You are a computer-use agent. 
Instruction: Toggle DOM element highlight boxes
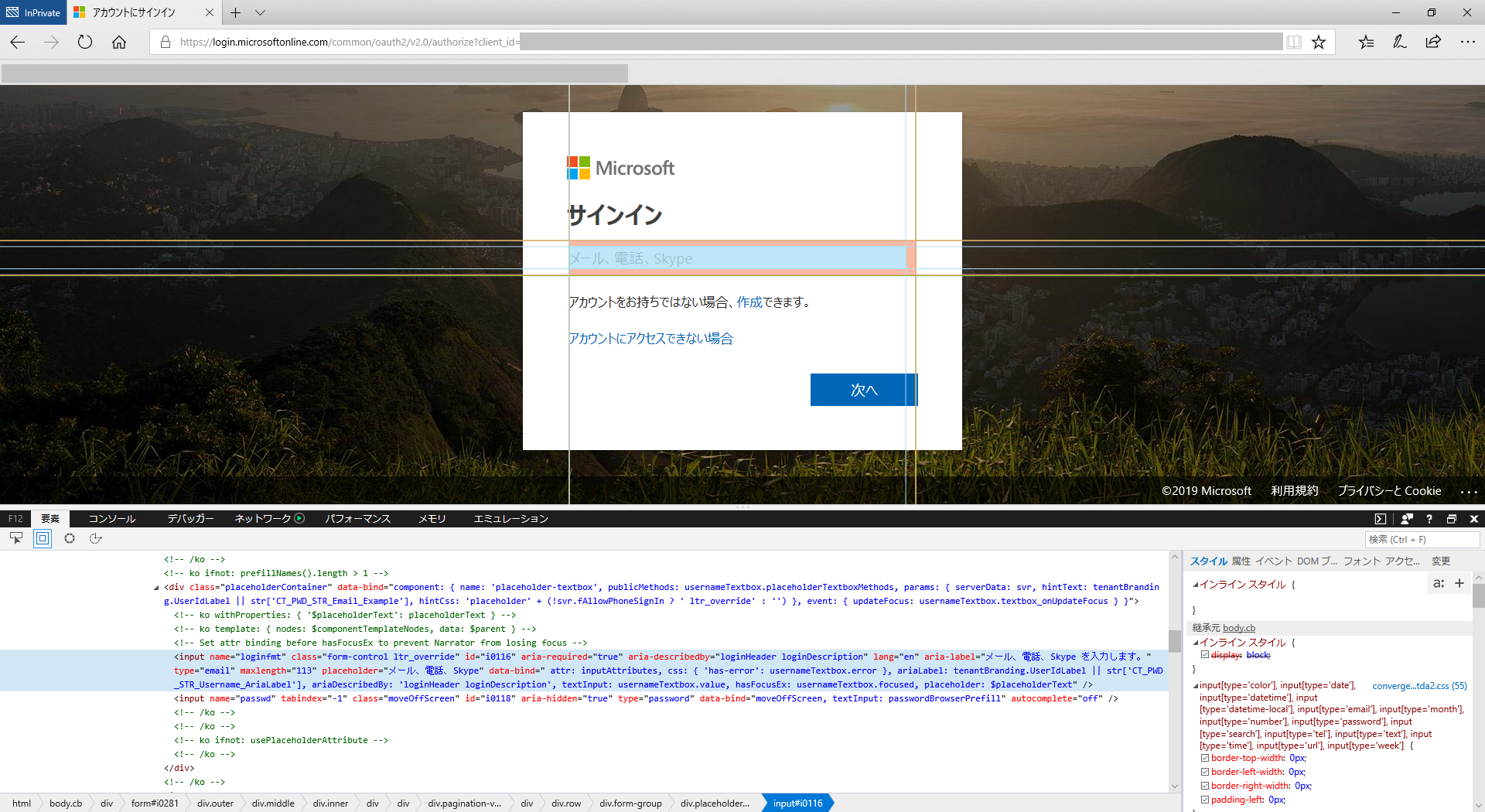pyautogui.click(x=43, y=538)
